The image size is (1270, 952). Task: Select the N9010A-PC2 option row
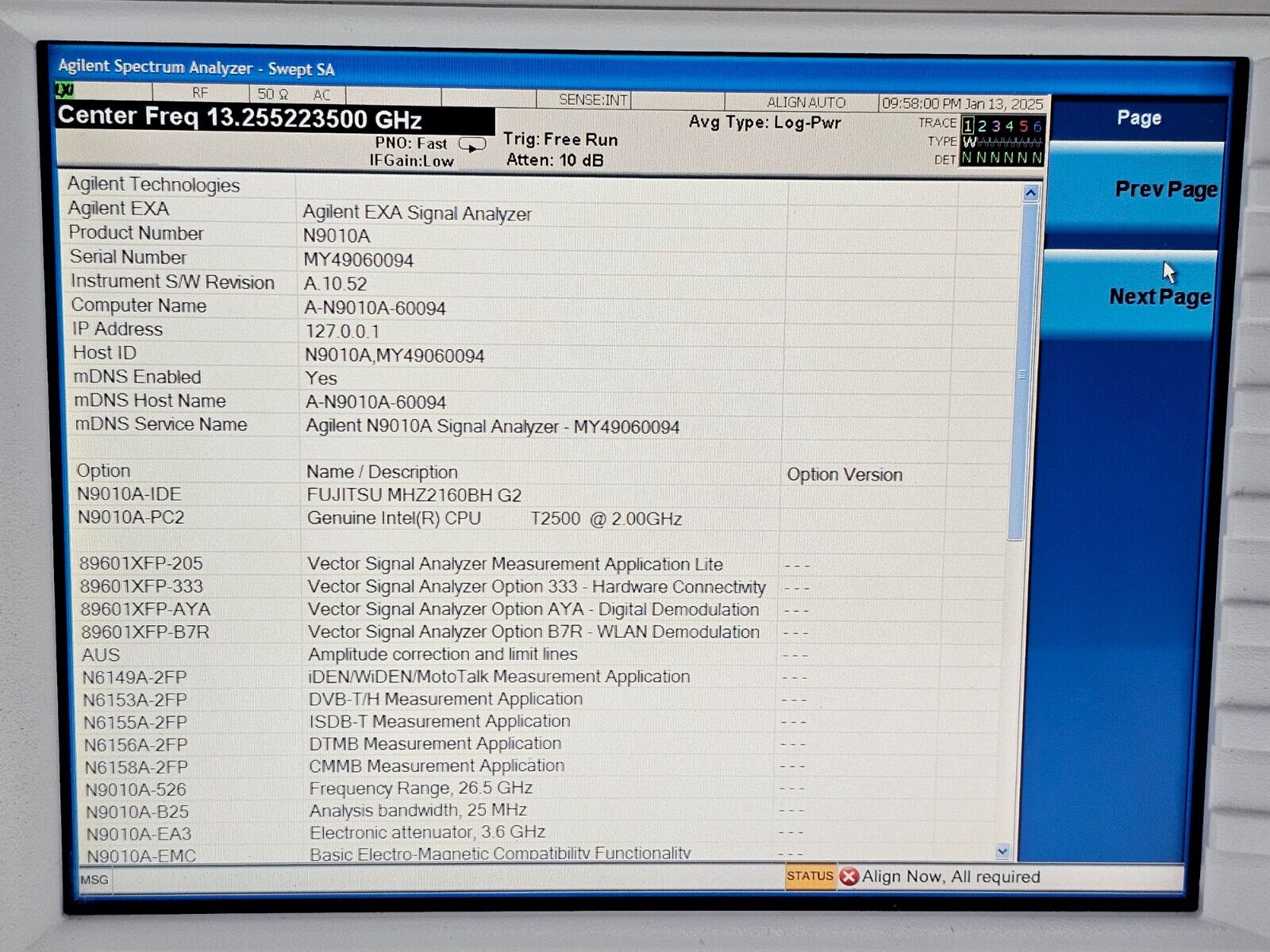[540, 518]
